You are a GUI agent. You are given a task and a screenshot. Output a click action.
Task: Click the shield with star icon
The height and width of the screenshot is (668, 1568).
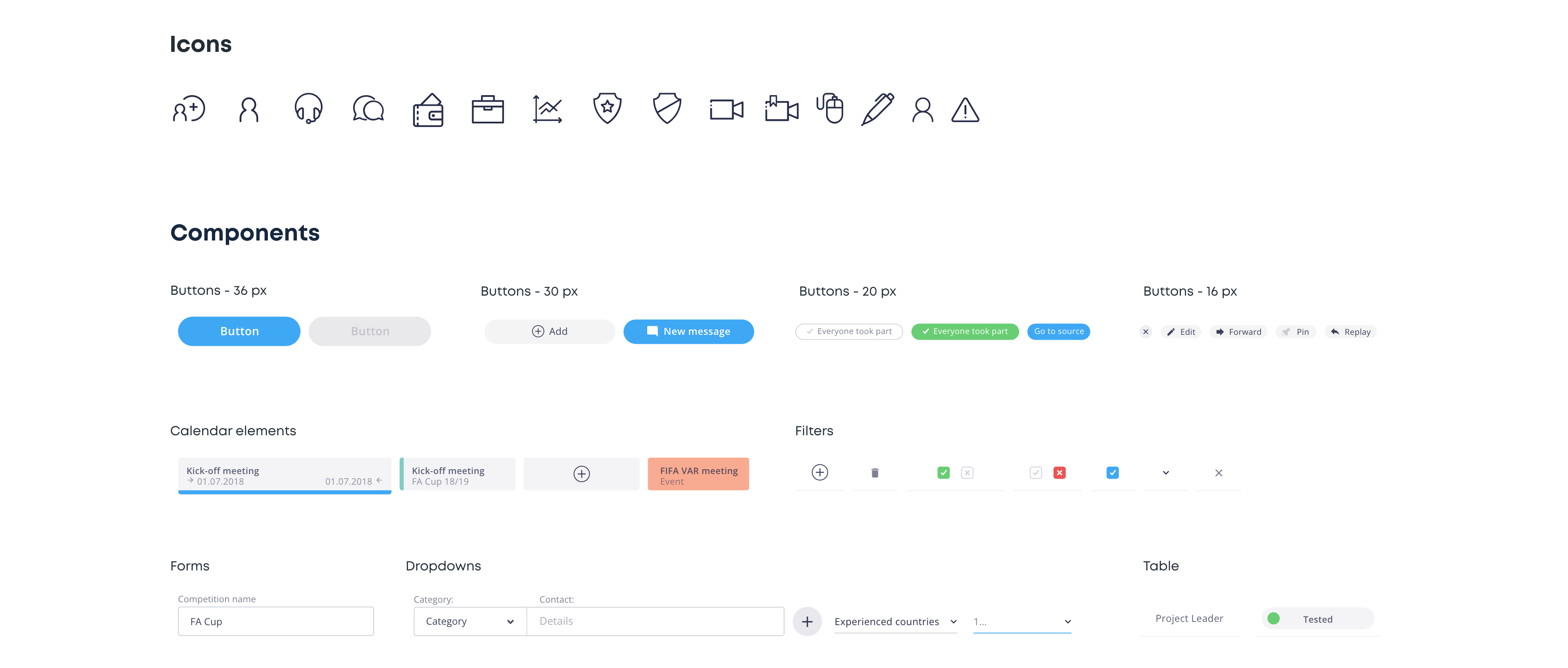point(607,108)
